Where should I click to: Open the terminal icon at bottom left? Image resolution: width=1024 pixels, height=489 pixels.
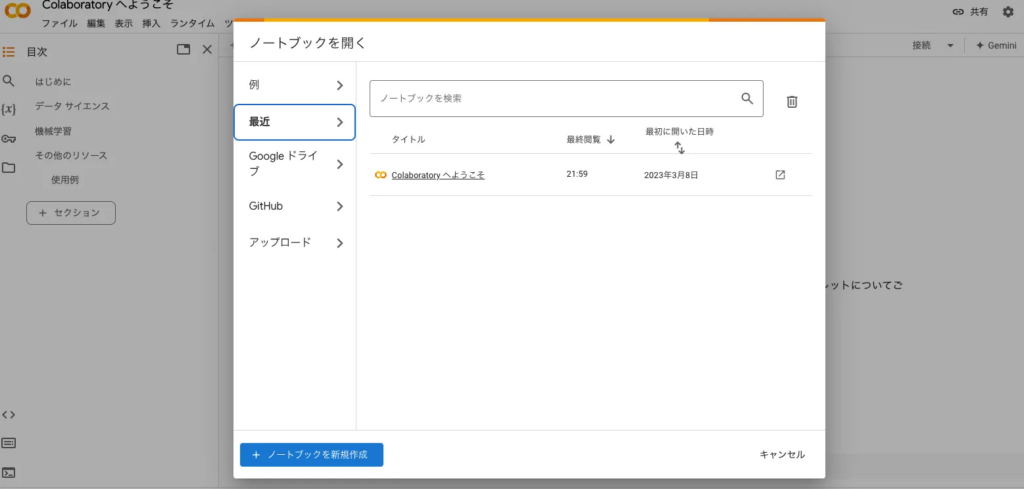[9, 472]
